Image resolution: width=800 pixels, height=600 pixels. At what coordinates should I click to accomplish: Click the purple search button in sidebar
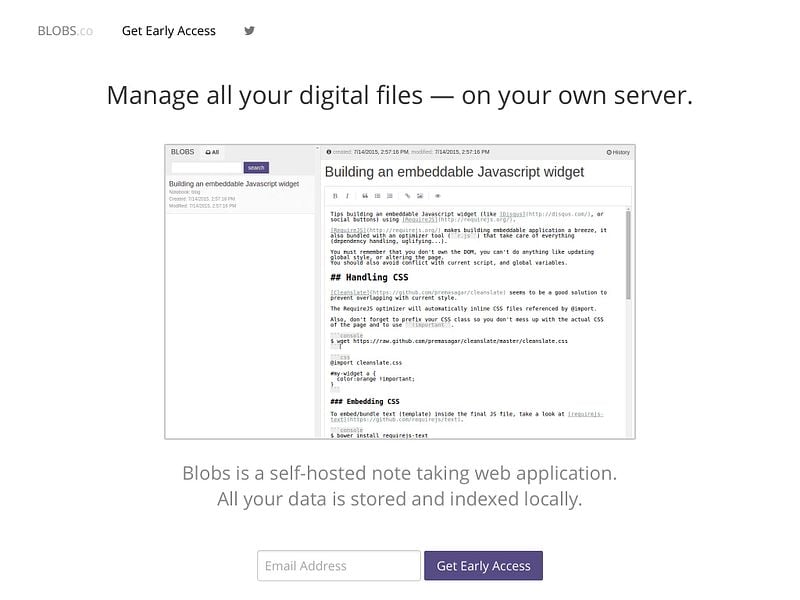pyautogui.click(x=256, y=167)
